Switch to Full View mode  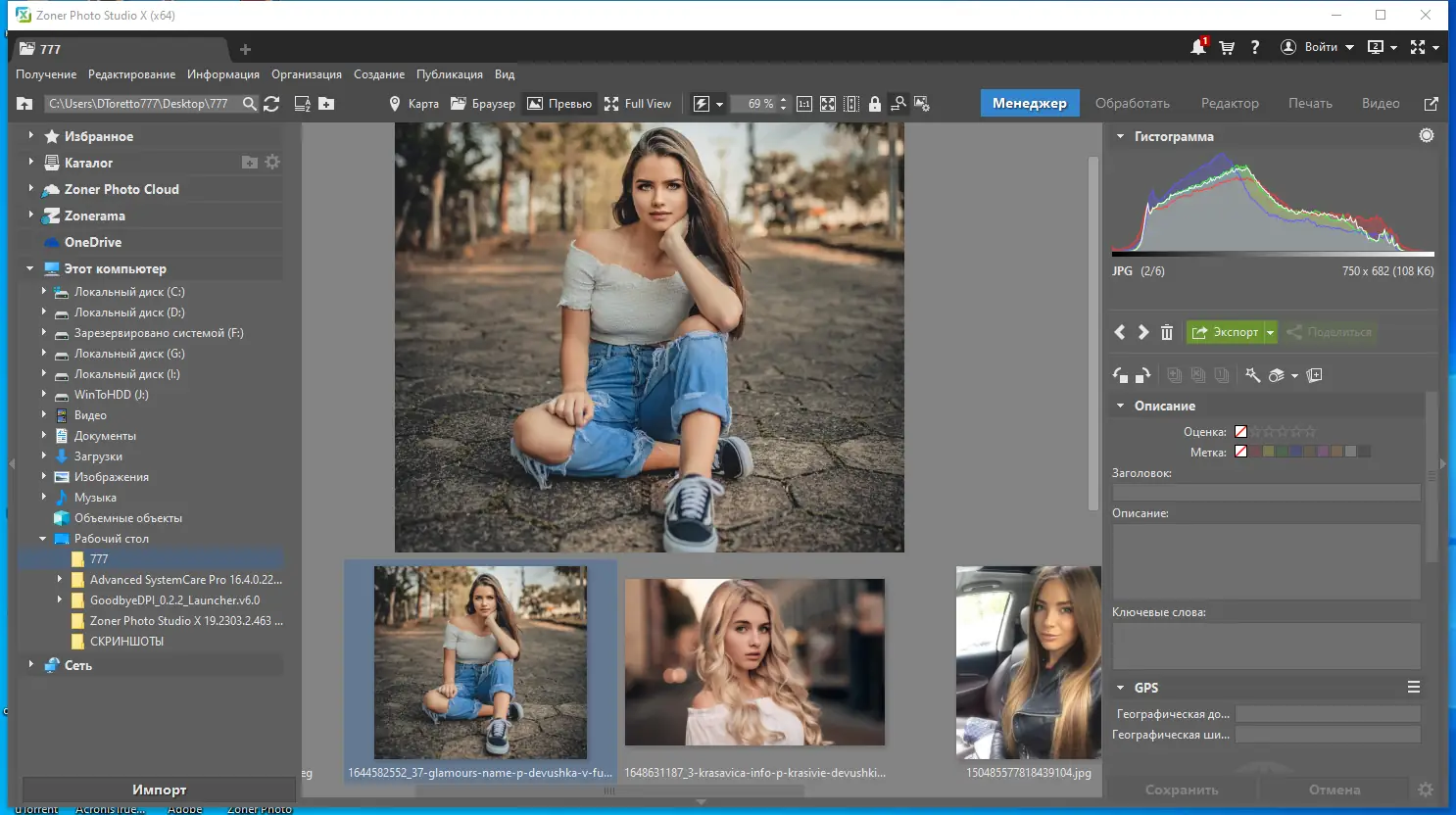pos(638,103)
